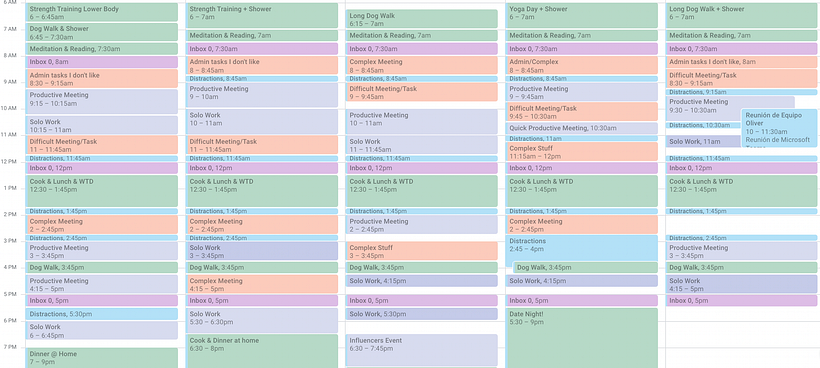820x368 pixels.
Task: Select Solo Work 4:15 – 5pm event
Action: point(741,284)
